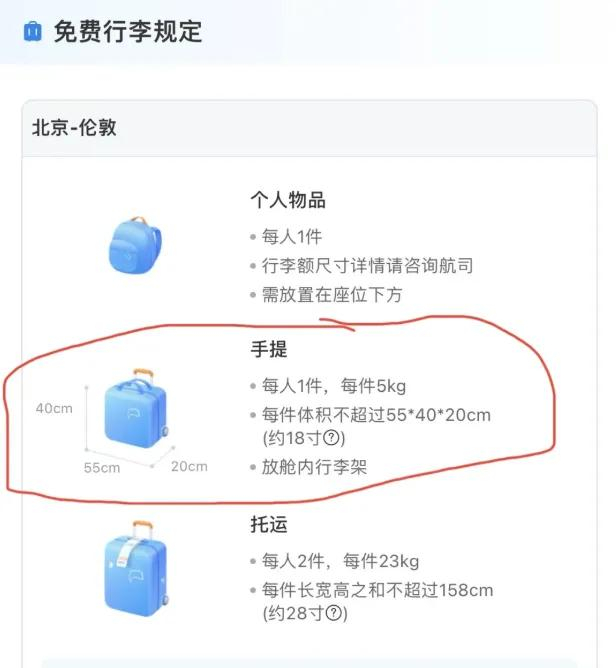Screen dimensions: 616x668
Task: Select the 北京-伦敦 route header
Action: [74, 127]
